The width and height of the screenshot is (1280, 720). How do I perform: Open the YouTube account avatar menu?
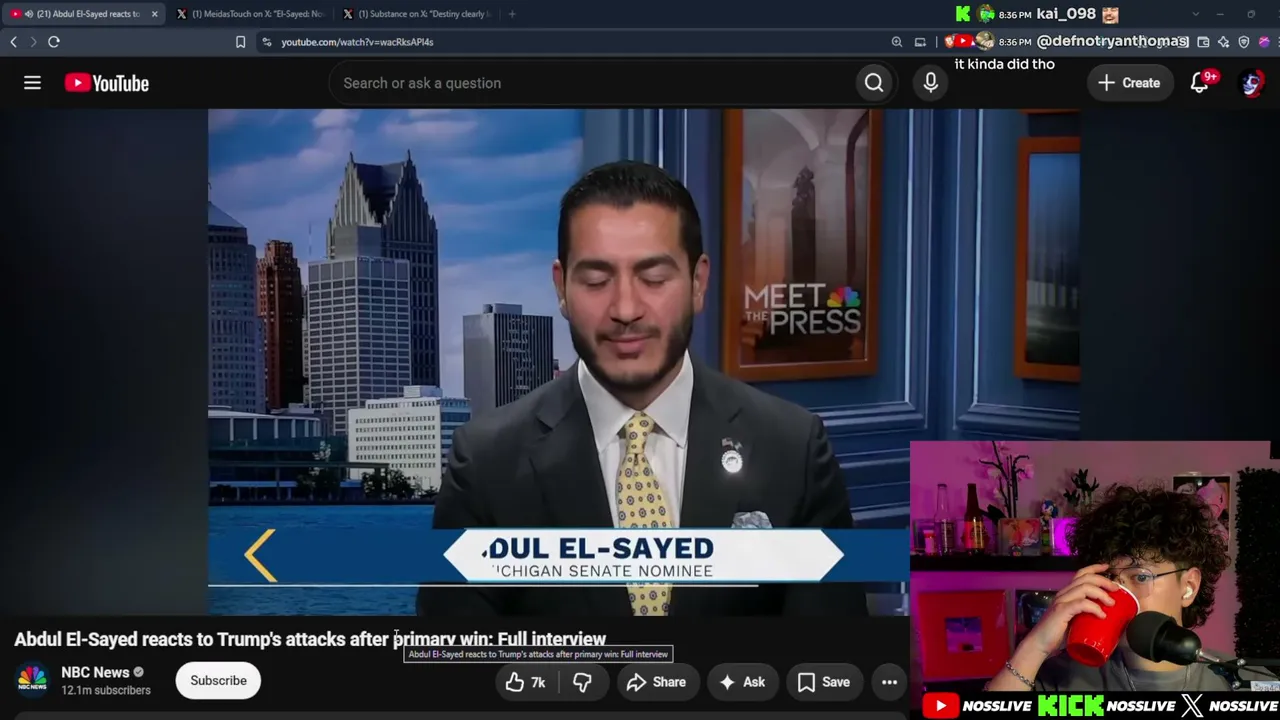tap(1251, 83)
